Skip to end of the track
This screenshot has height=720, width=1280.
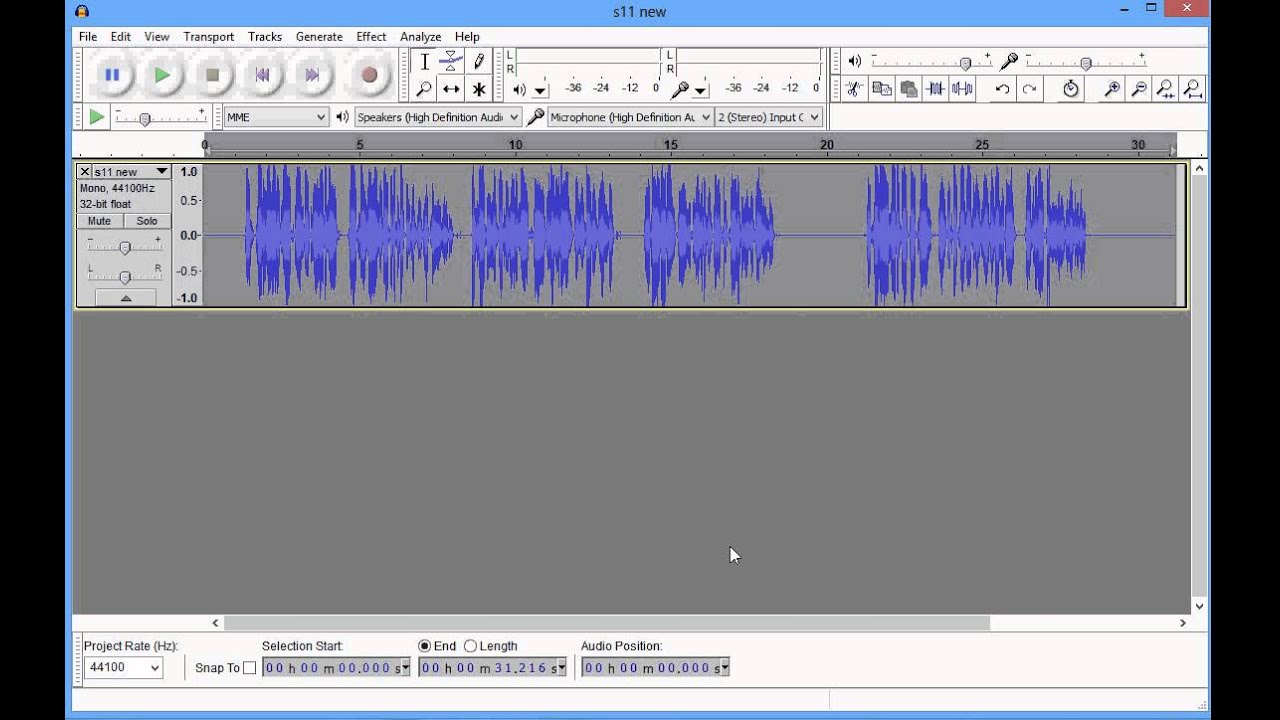click(312, 75)
